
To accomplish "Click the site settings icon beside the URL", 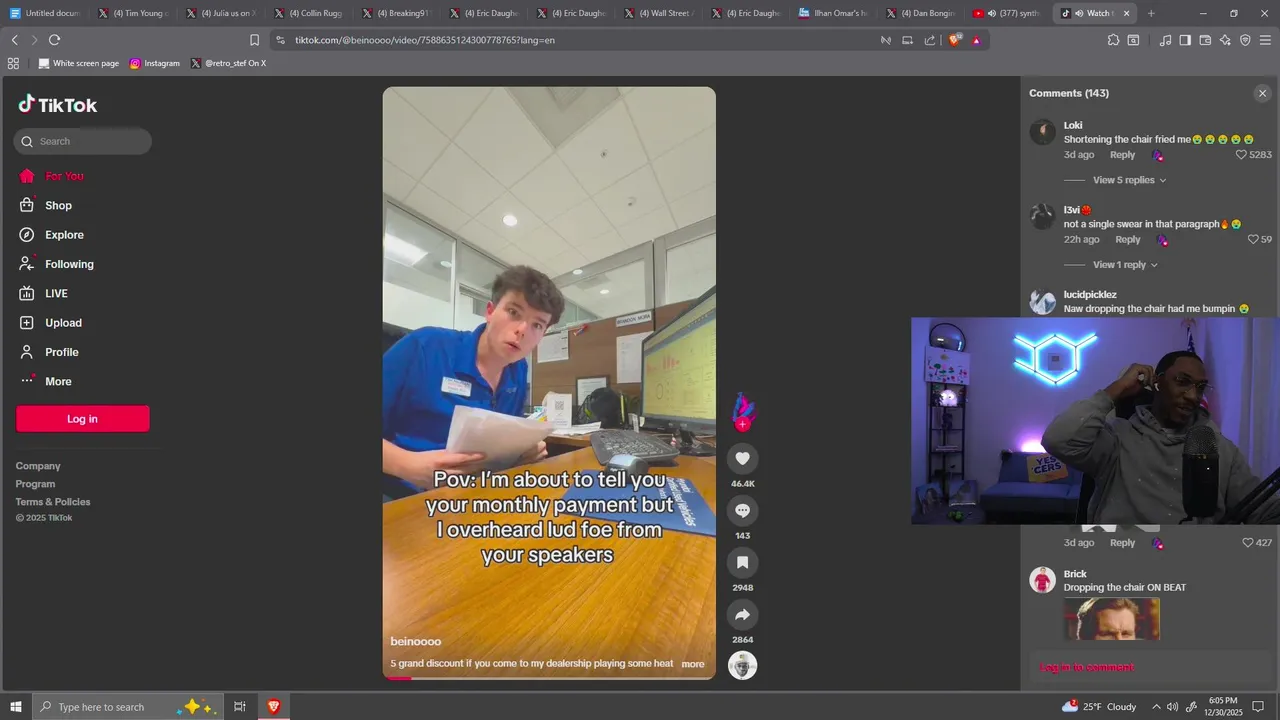I will [280, 40].
